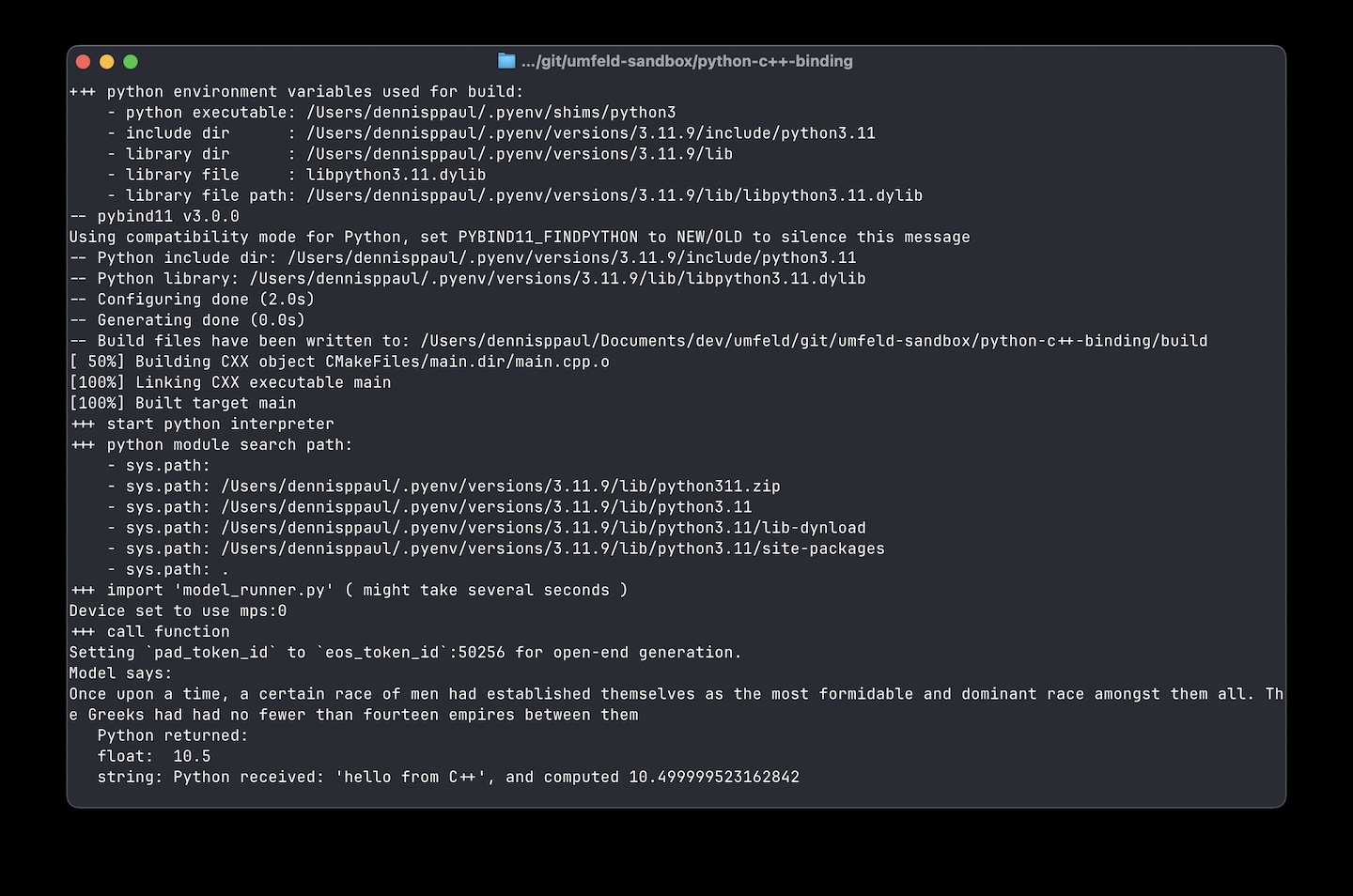Select the libpython3.11.dylib library file path

tap(614, 195)
